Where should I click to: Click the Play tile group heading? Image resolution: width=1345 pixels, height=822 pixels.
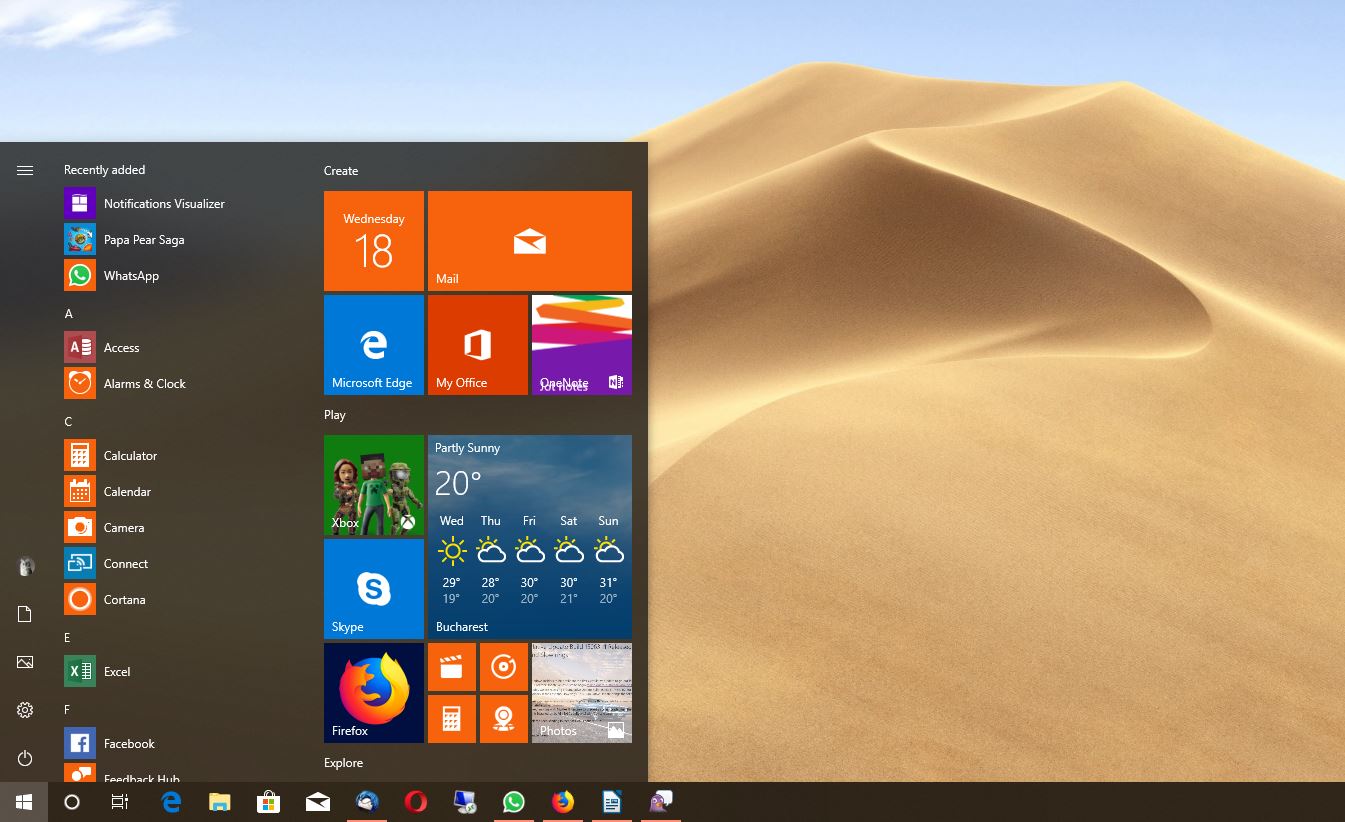335,415
